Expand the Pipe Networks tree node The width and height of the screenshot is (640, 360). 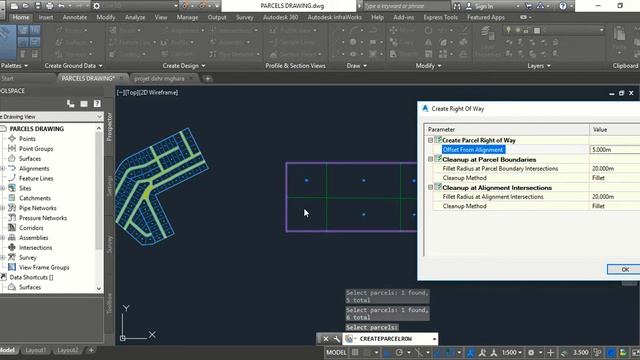(x=3, y=208)
